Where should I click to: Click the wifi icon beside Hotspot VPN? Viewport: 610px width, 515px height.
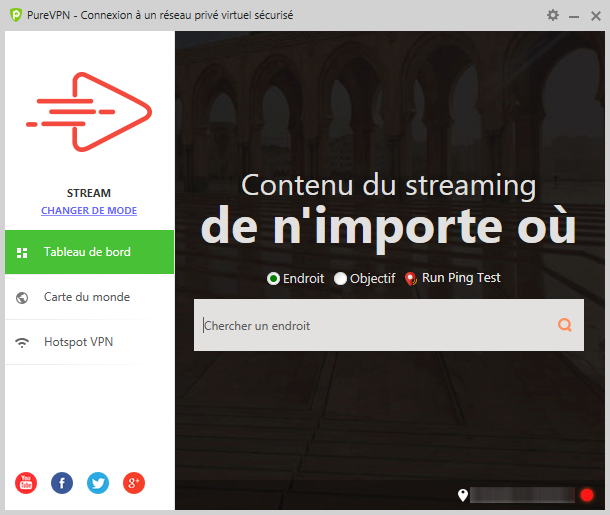[22, 343]
